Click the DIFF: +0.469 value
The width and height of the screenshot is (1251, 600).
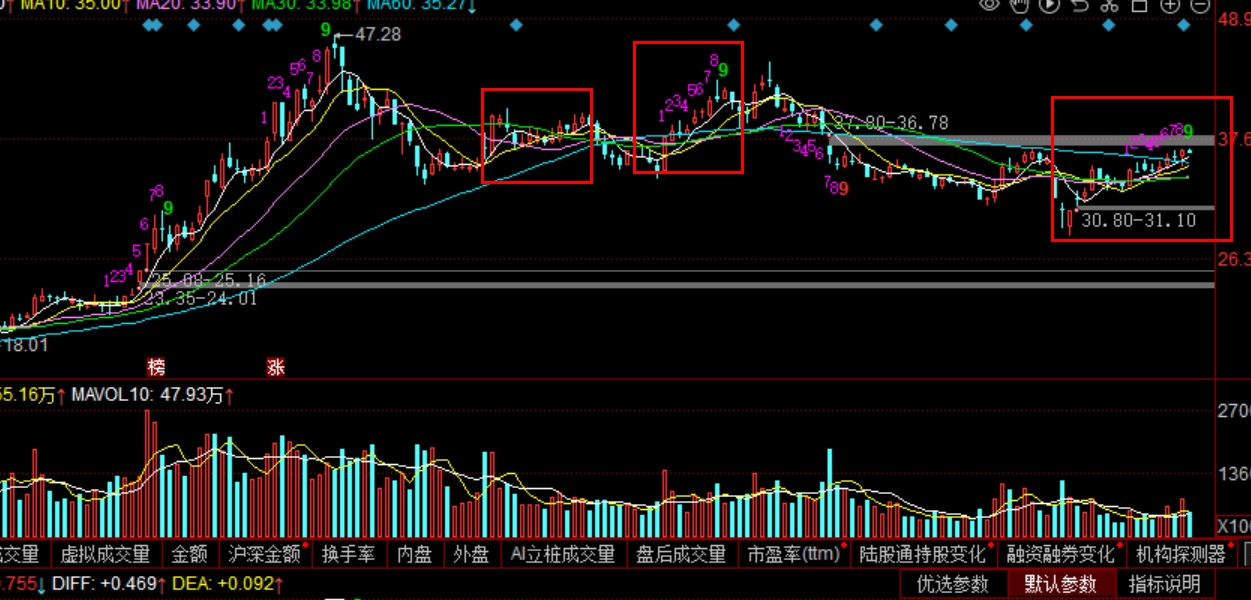pyautogui.click(x=106, y=583)
